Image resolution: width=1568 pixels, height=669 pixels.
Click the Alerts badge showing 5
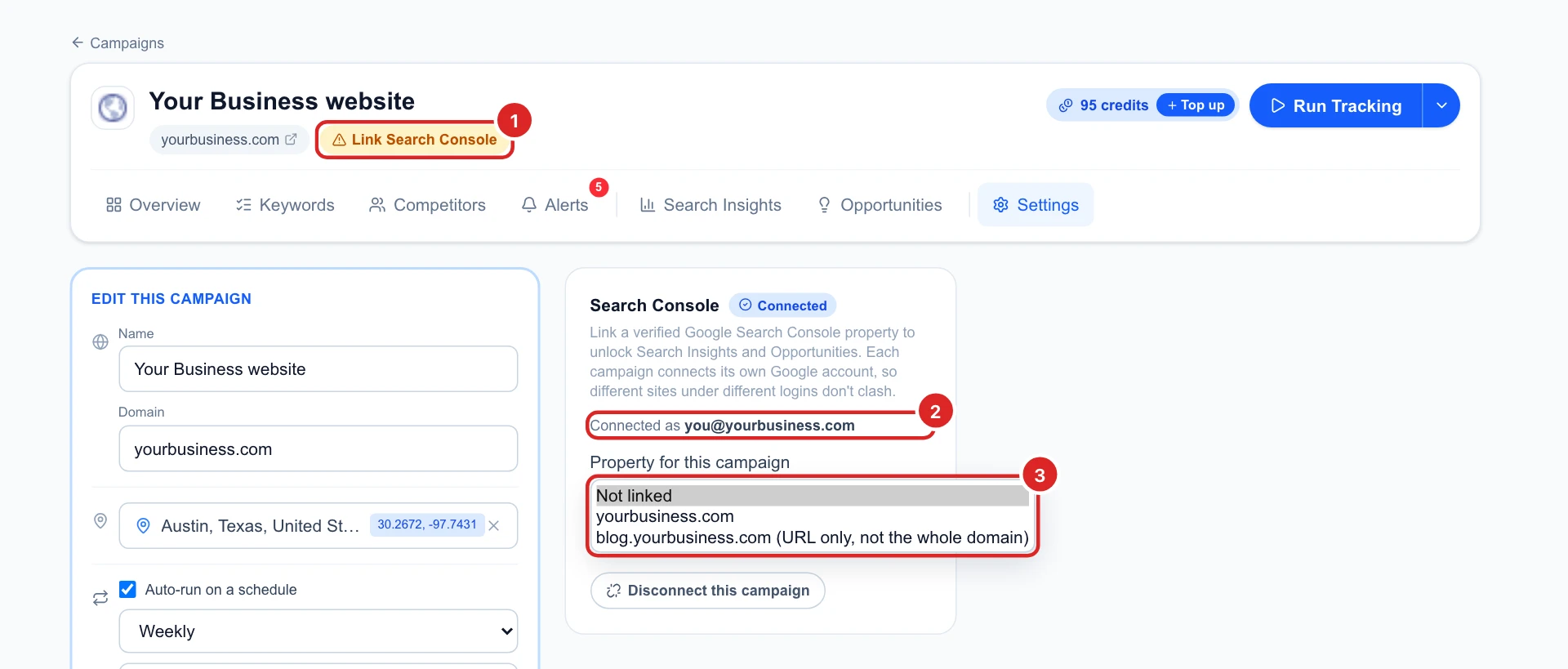coord(599,187)
